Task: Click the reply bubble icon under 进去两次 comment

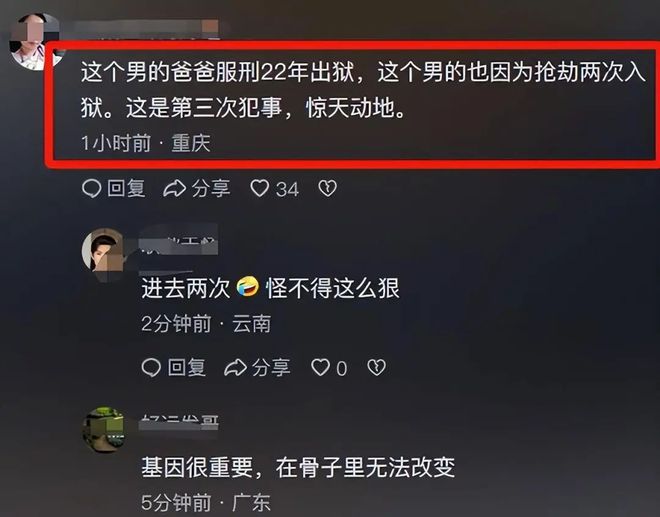Action: (151, 368)
